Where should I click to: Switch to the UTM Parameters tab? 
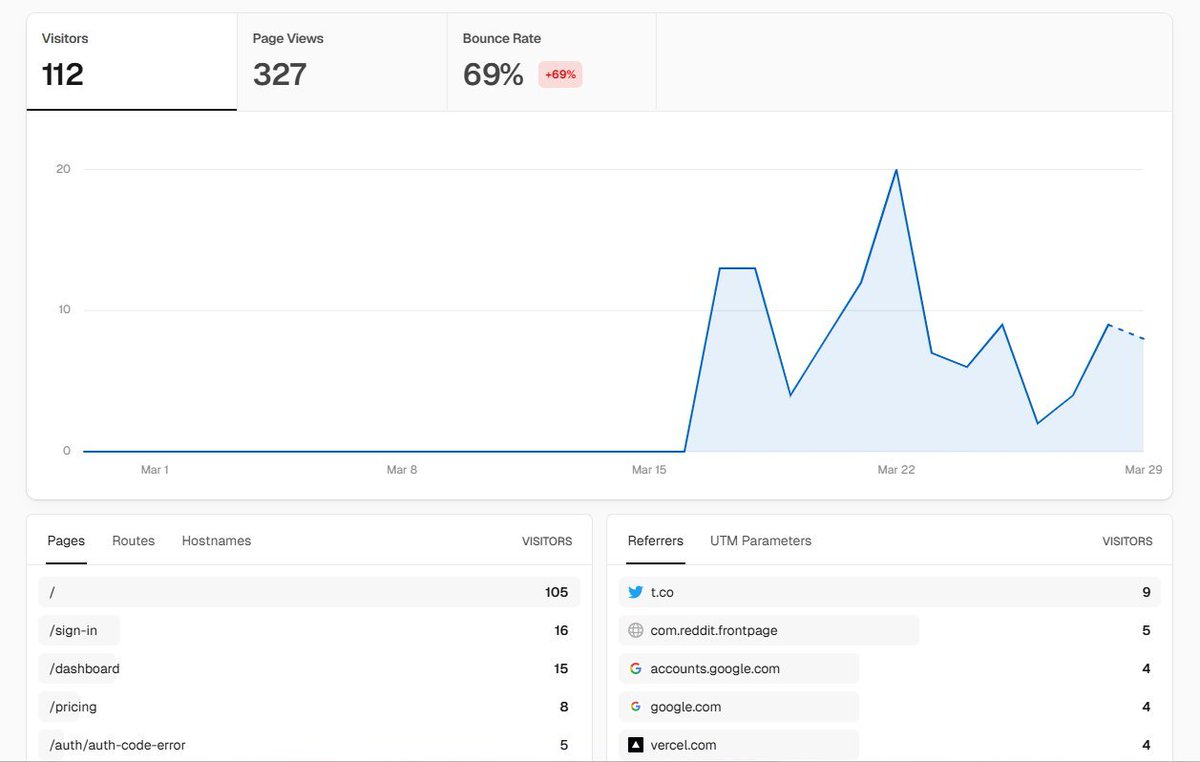(761, 540)
